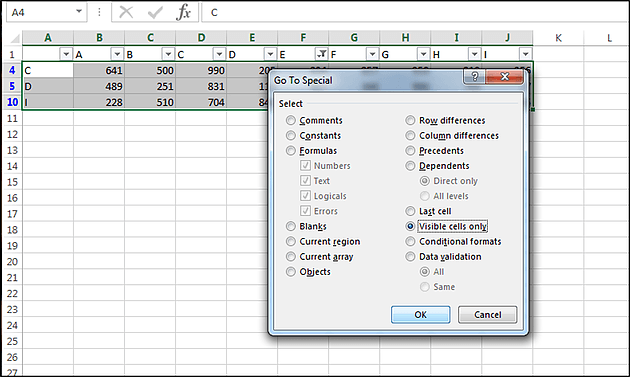The image size is (630, 377).
Task: Open filter dropdown for header H
Action: point(475,54)
